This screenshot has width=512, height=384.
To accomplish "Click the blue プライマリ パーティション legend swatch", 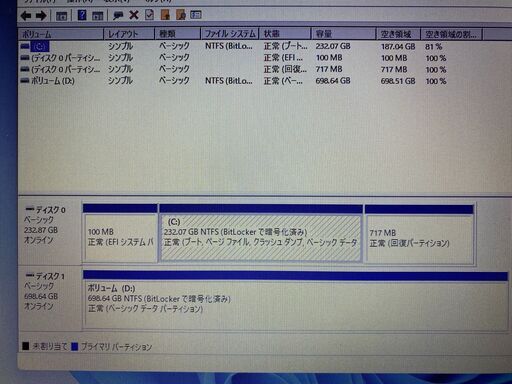I will point(75,347).
